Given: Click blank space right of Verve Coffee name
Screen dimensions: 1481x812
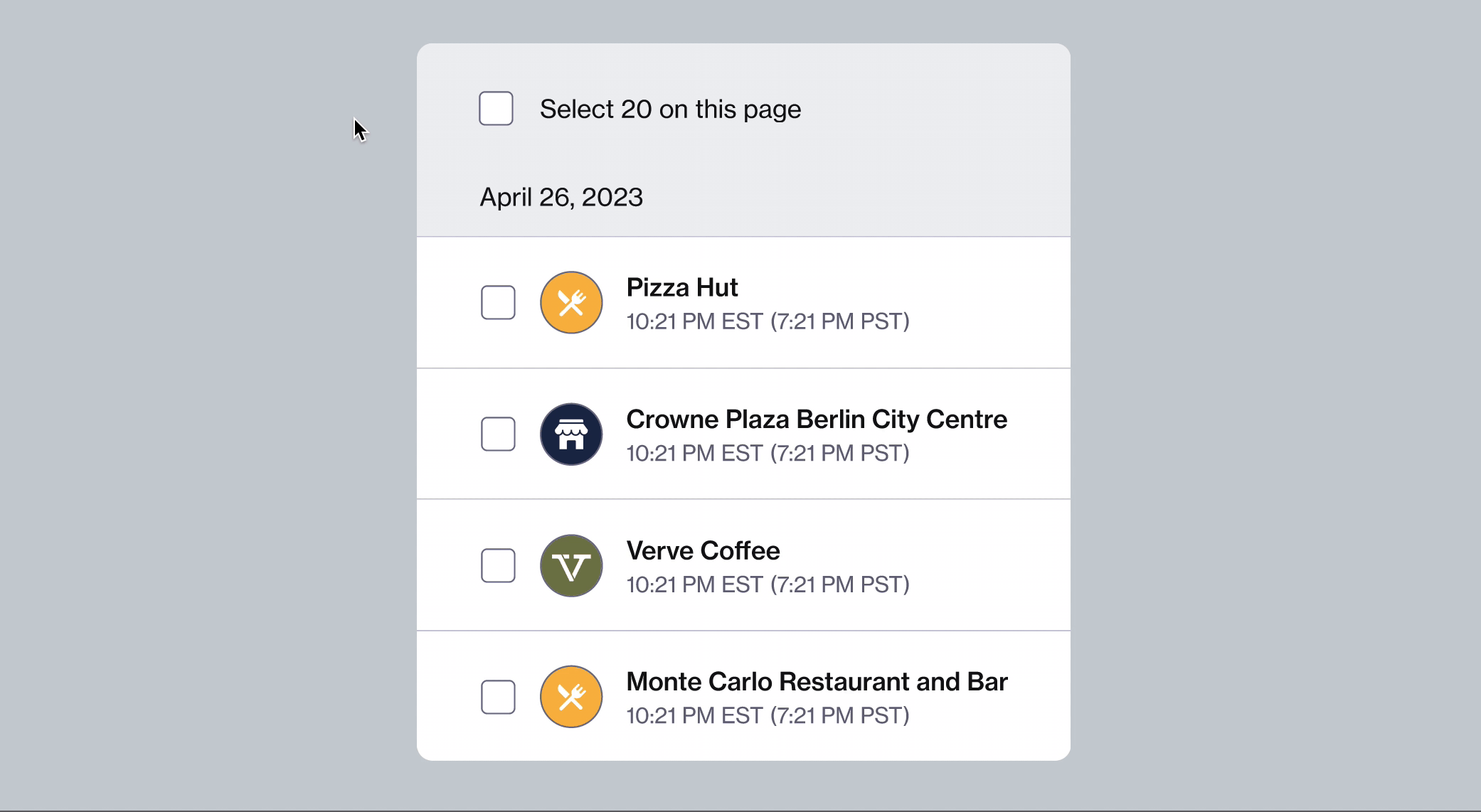Looking at the screenshot, I should click(x=925, y=551).
